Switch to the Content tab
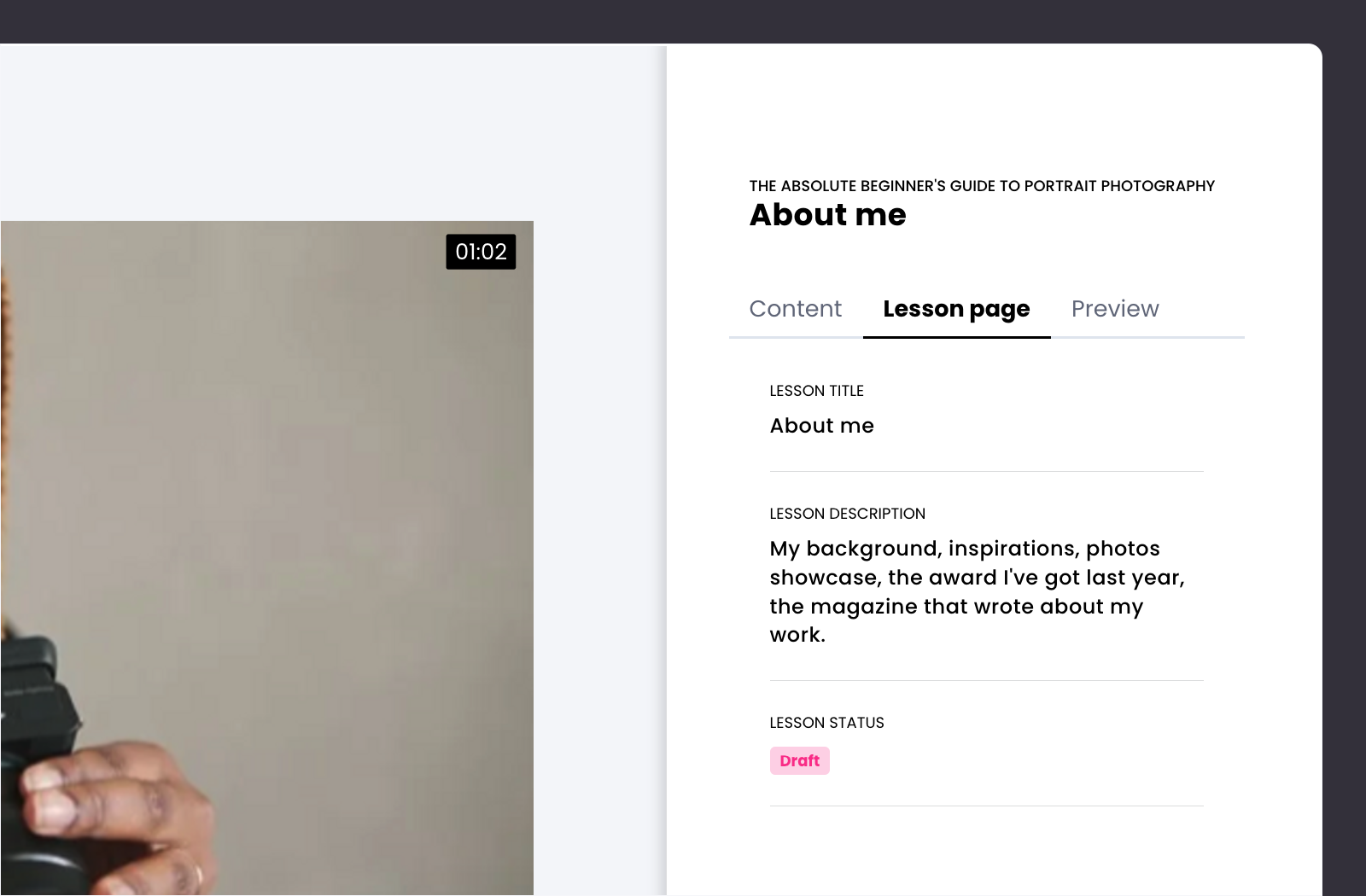1366x896 pixels. point(795,309)
